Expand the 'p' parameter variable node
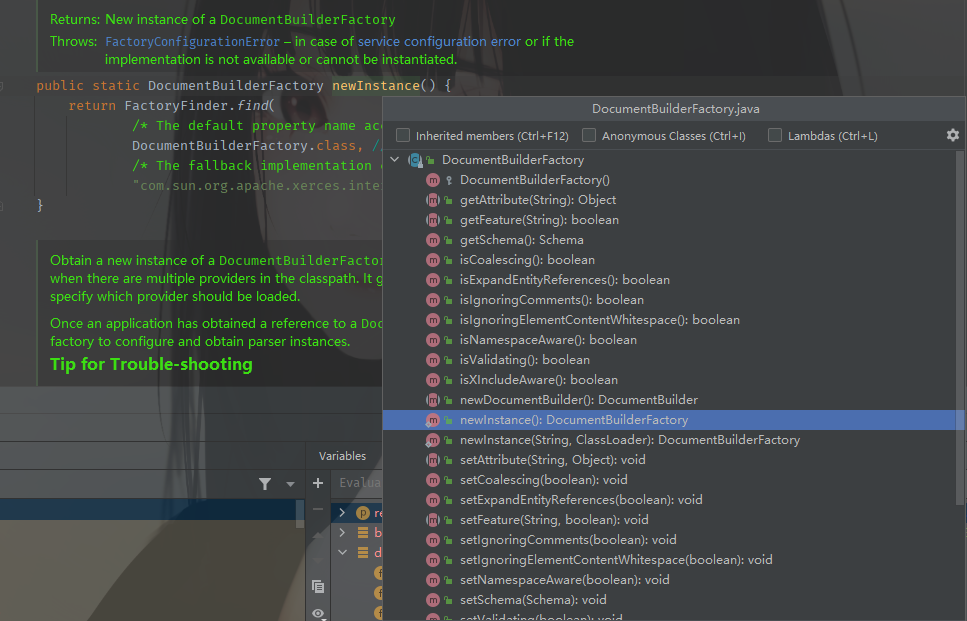Viewport: 967px width, 621px height. [342, 512]
